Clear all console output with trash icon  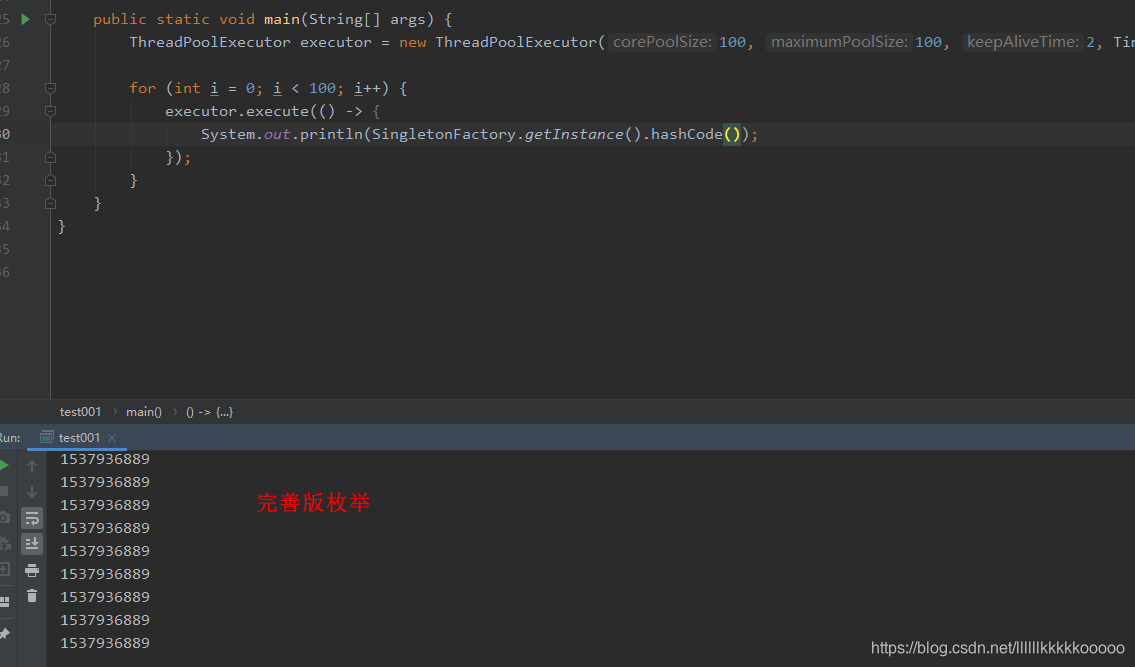(x=32, y=595)
